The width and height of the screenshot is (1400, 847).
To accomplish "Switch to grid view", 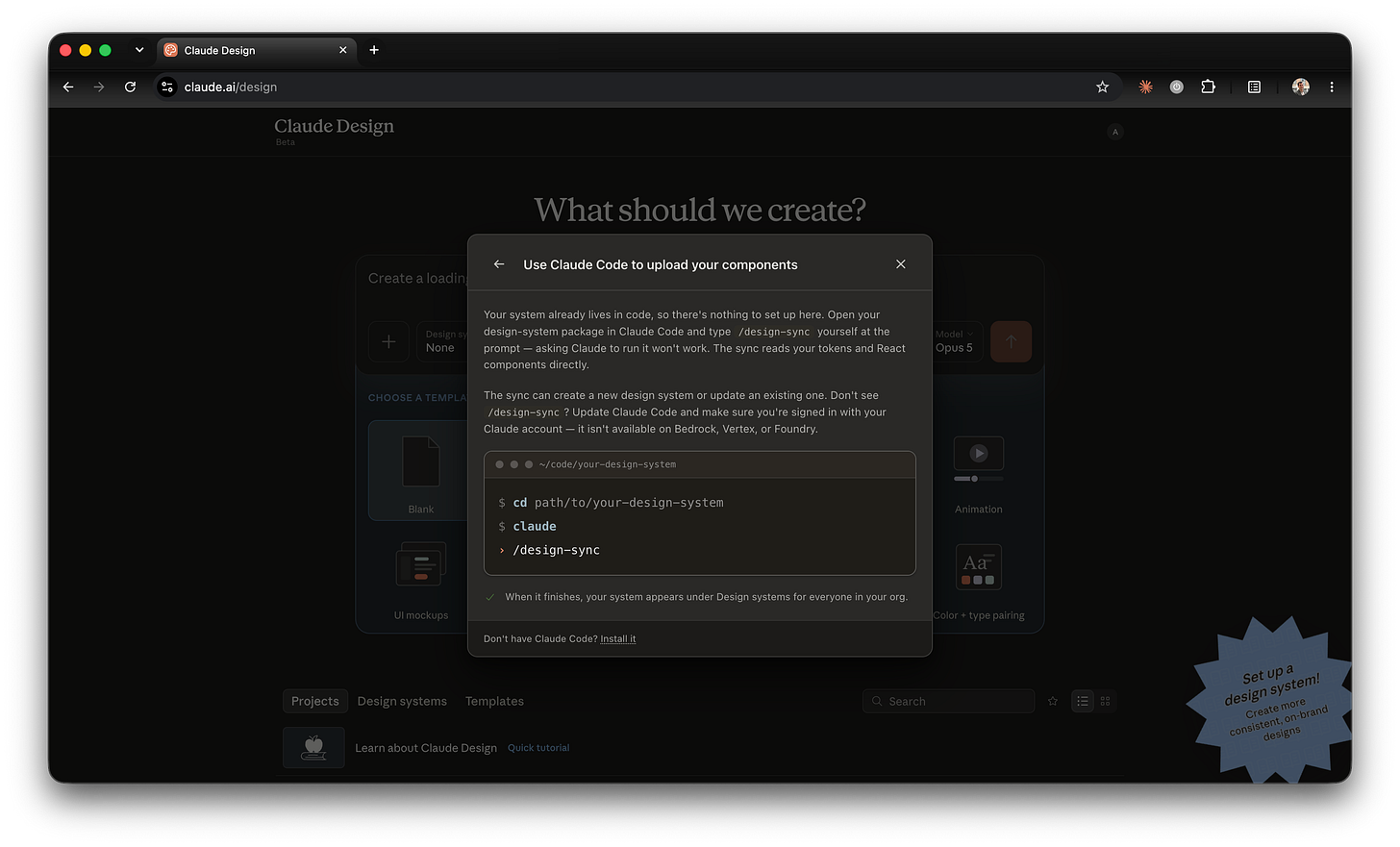I will [1106, 701].
